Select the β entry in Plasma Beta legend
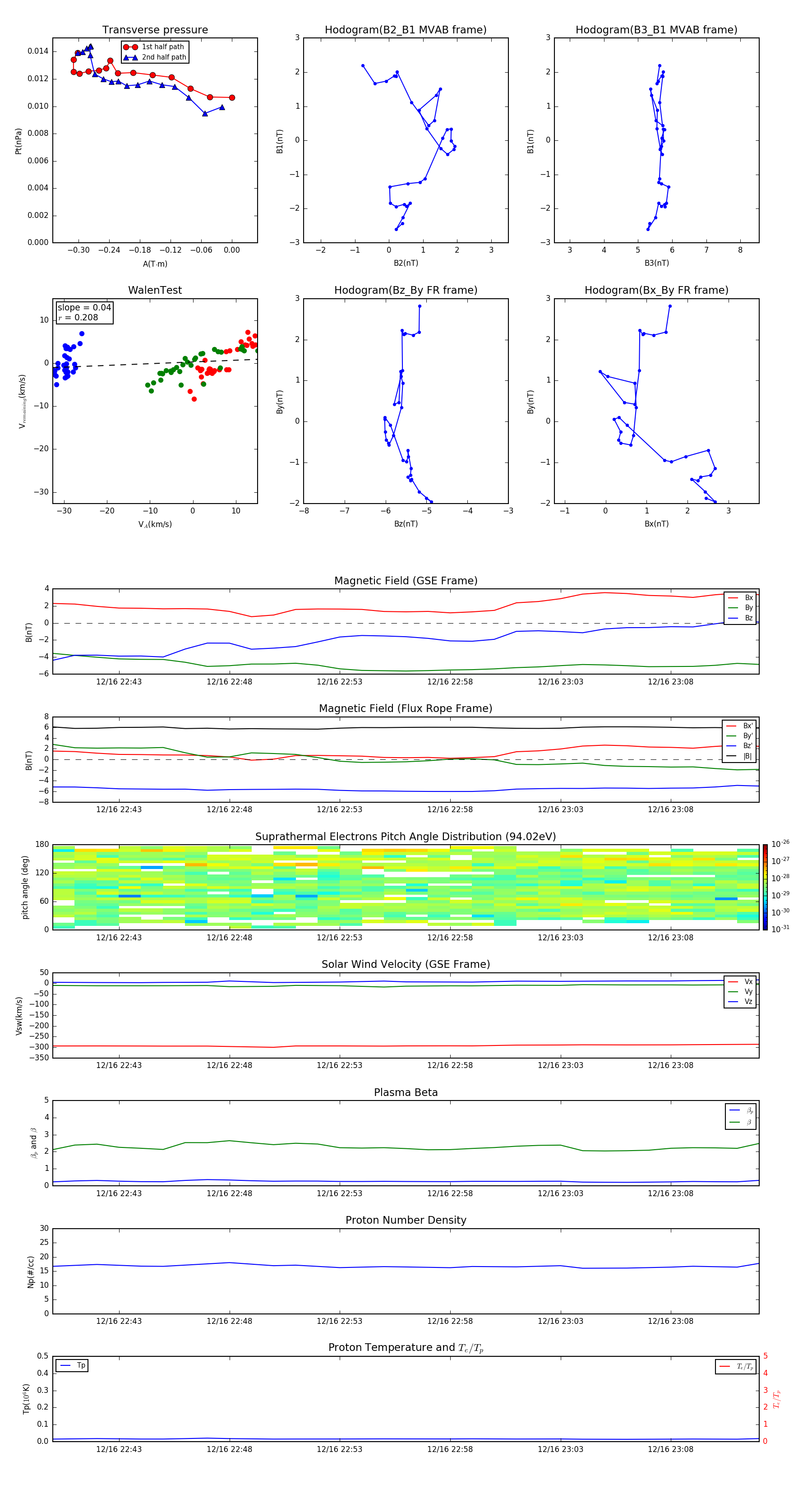The height and width of the screenshot is (1489, 812). [742, 1122]
